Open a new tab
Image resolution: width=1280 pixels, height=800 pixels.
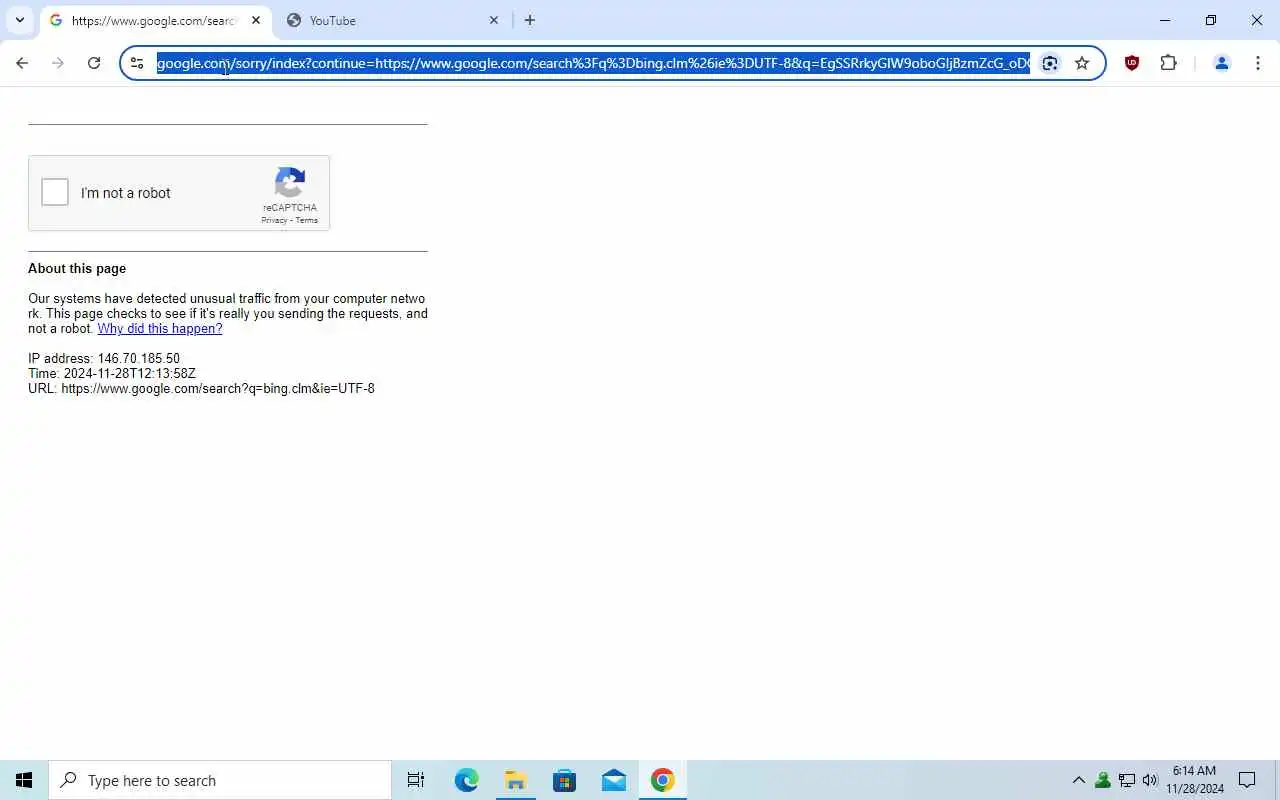point(530,20)
